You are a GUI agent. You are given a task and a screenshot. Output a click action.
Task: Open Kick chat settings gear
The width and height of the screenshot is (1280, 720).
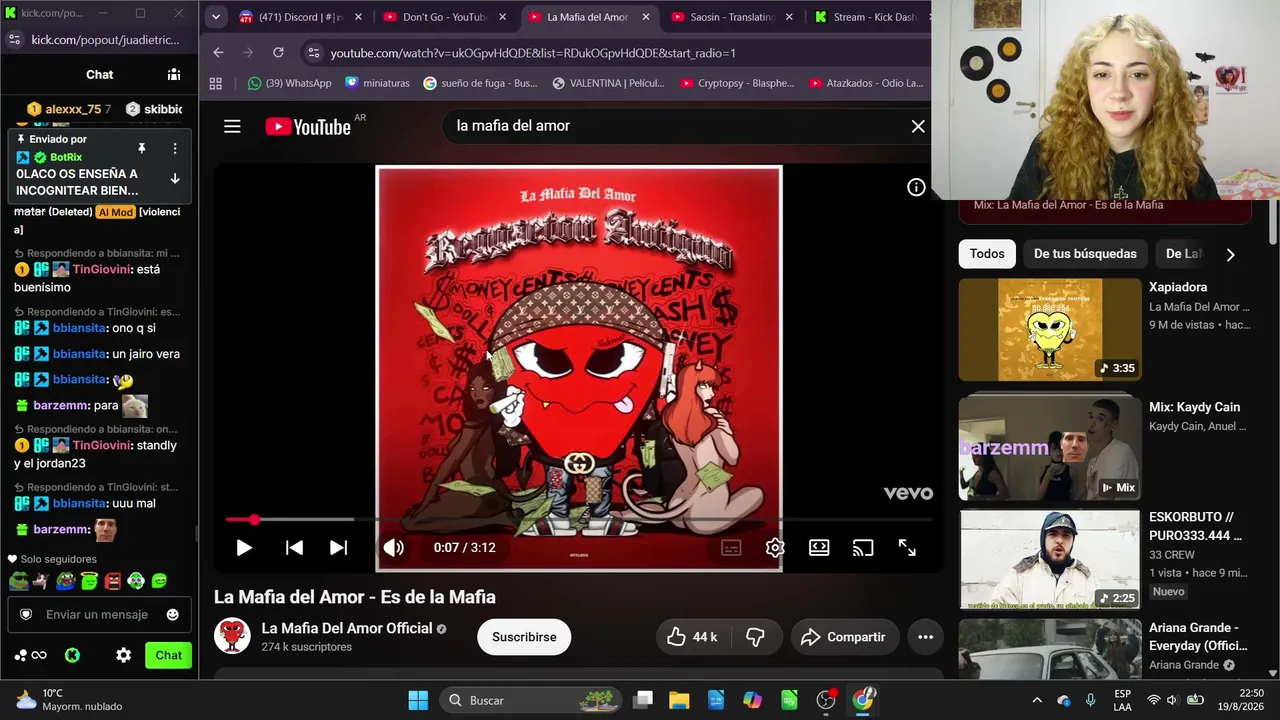point(124,655)
